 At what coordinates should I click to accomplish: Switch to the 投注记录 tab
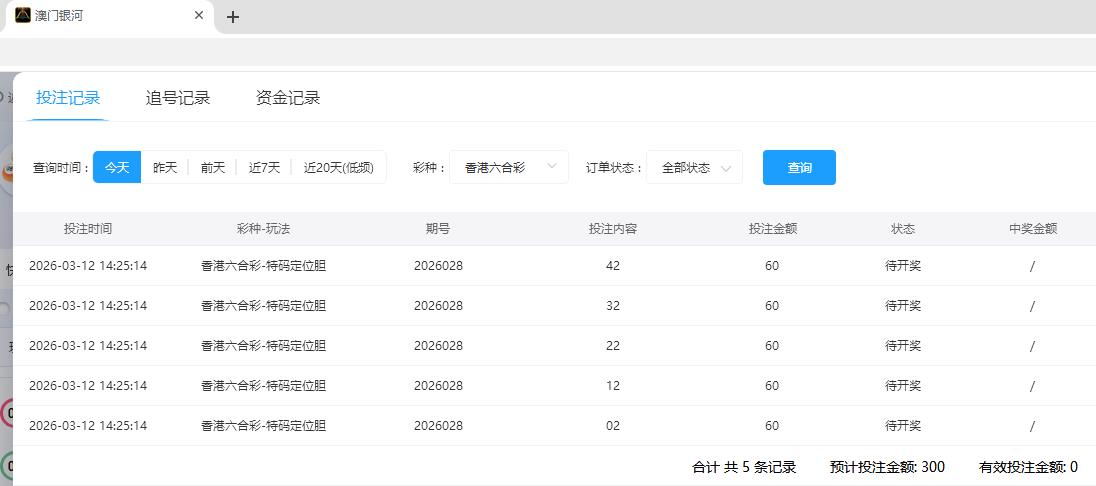tap(68, 98)
